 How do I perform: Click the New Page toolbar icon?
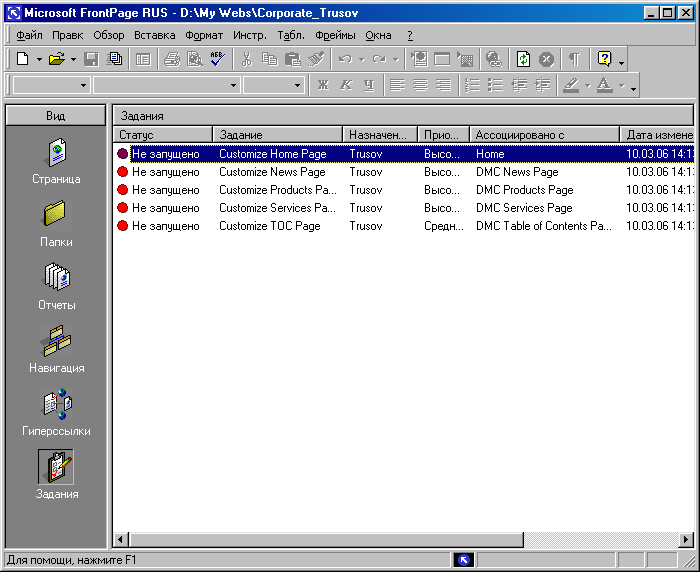pyautogui.click(x=22, y=59)
